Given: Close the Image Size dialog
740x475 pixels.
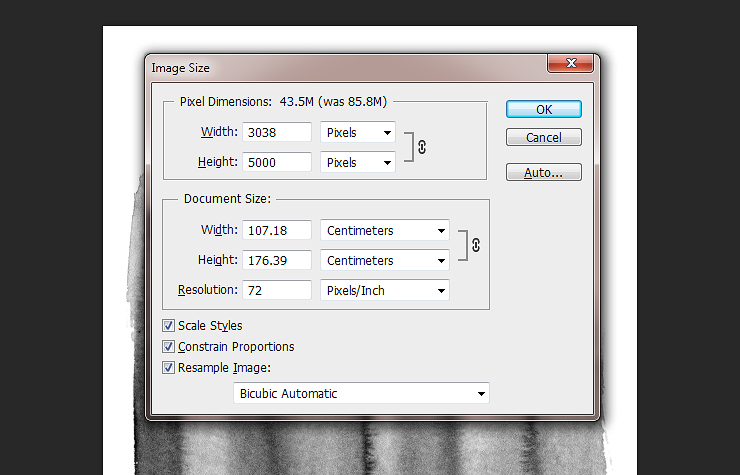Looking at the screenshot, I should 570,63.
